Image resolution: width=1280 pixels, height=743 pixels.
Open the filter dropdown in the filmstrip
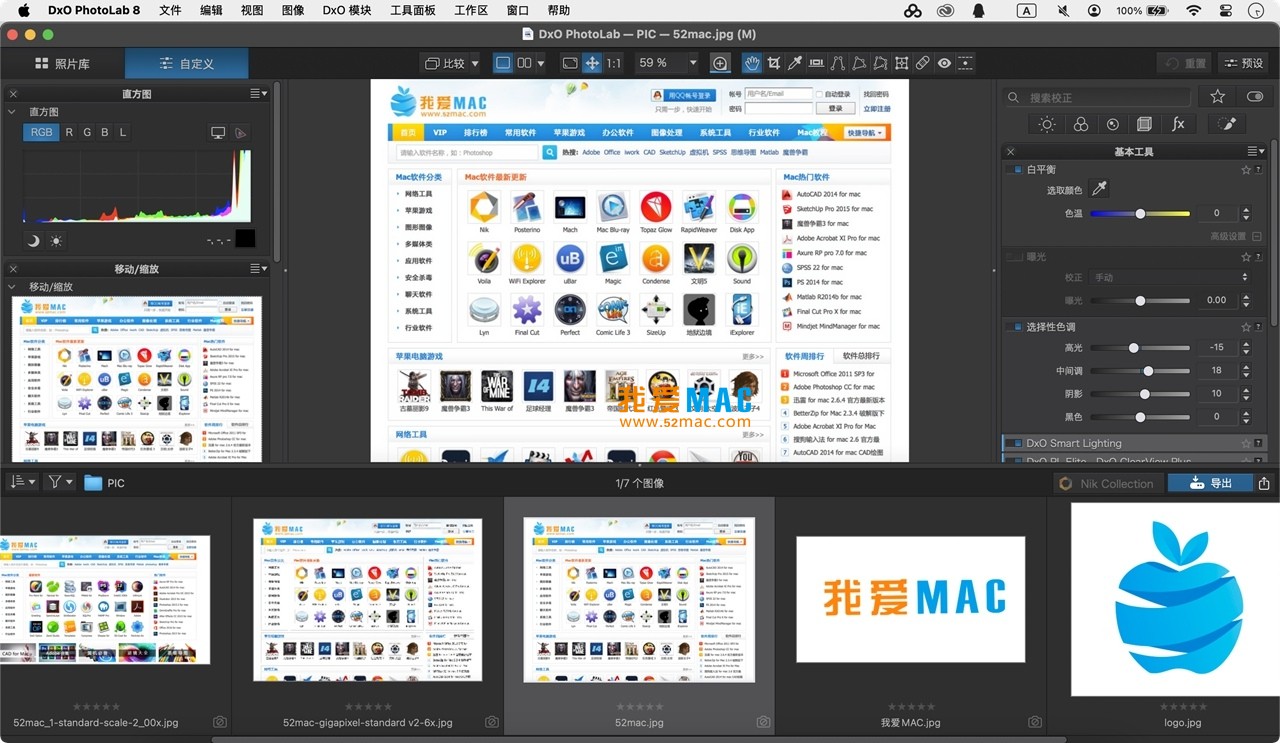(60, 482)
